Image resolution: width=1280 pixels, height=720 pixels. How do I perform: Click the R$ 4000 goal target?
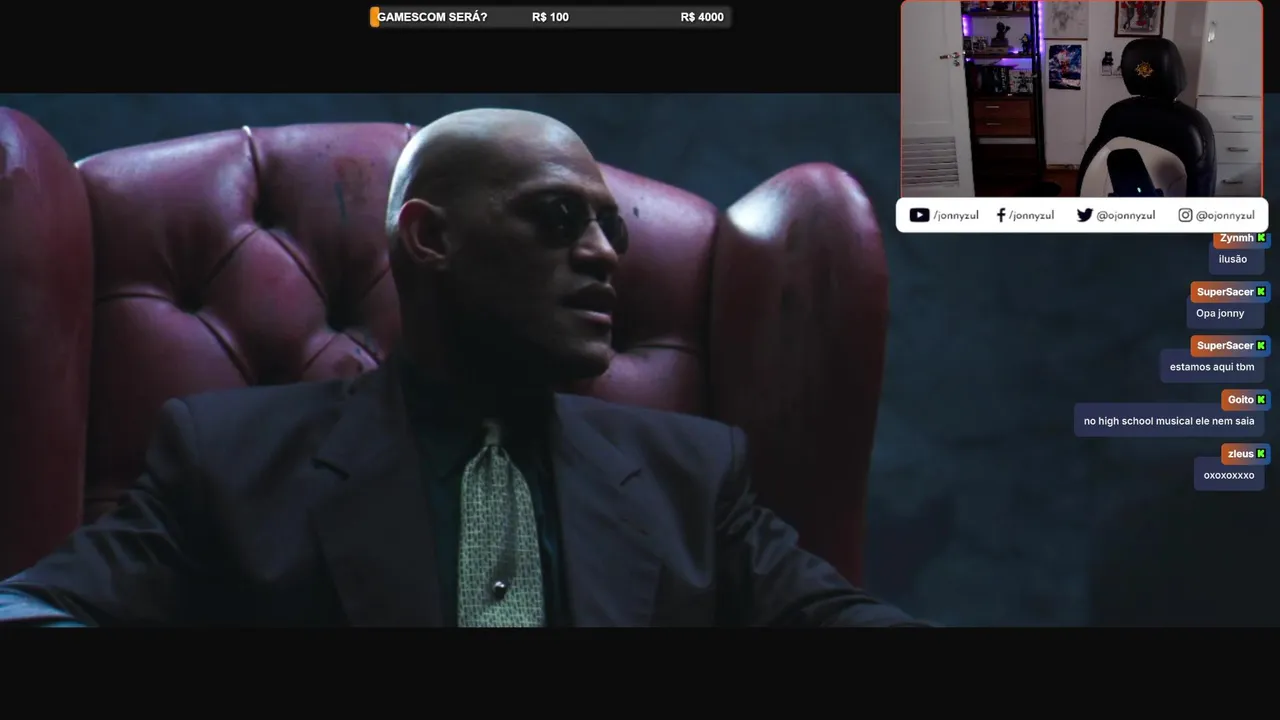(702, 17)
